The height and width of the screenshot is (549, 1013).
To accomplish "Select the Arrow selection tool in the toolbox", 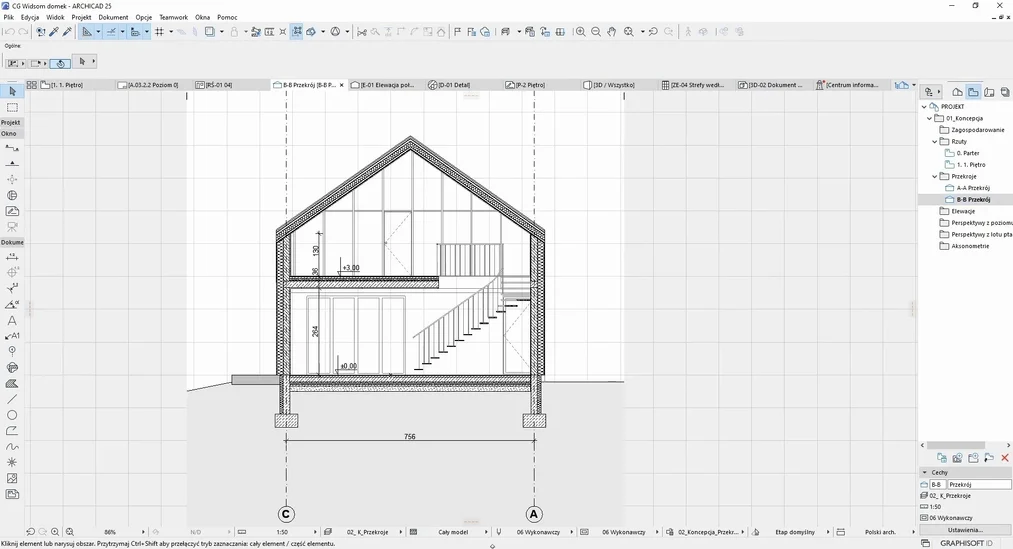I will point(12,92).
